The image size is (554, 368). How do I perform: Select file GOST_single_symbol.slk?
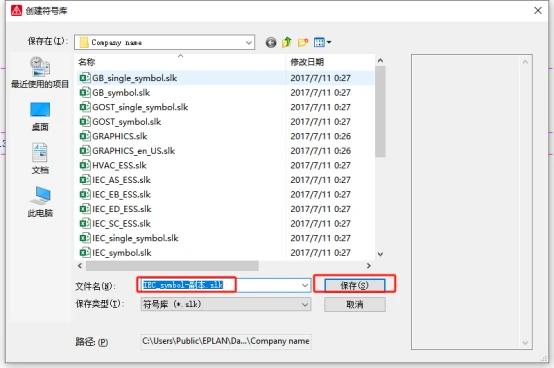(140, 107)
